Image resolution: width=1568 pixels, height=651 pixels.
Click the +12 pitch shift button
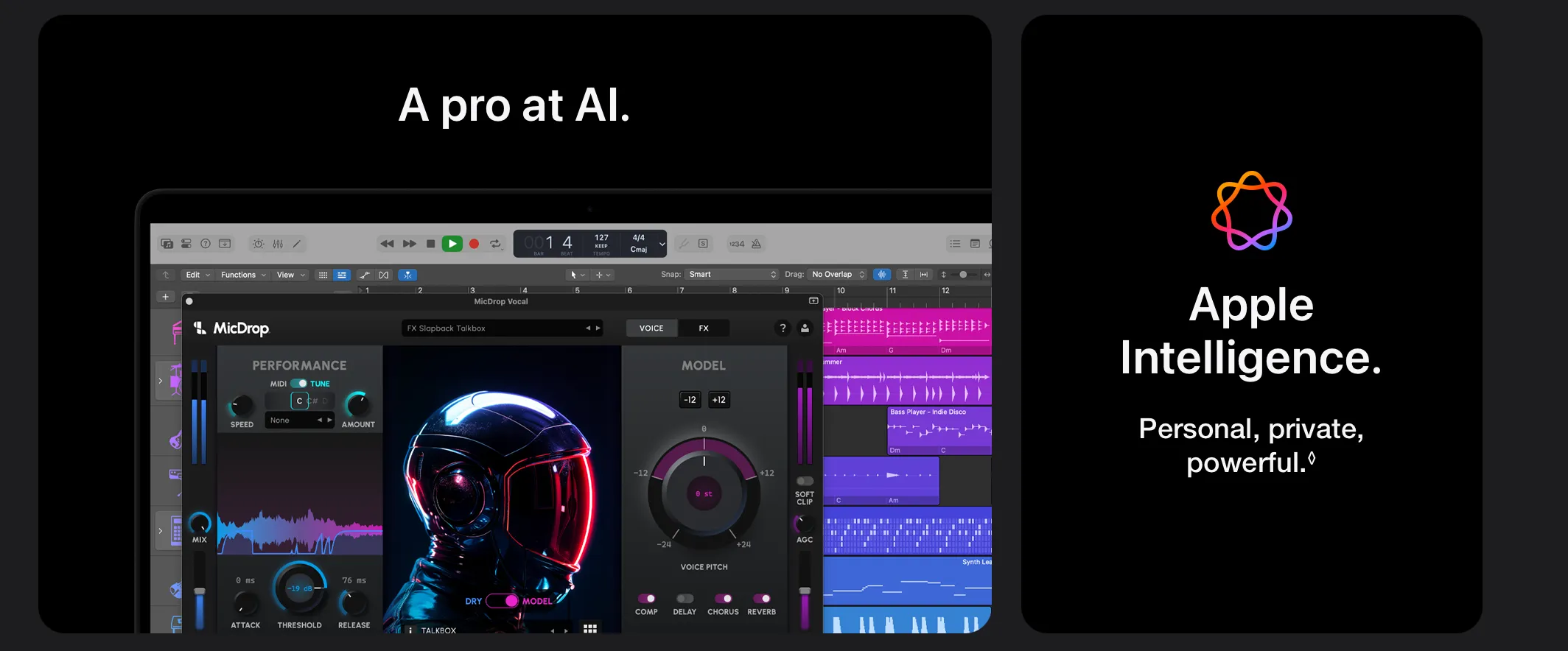(719, 400)
